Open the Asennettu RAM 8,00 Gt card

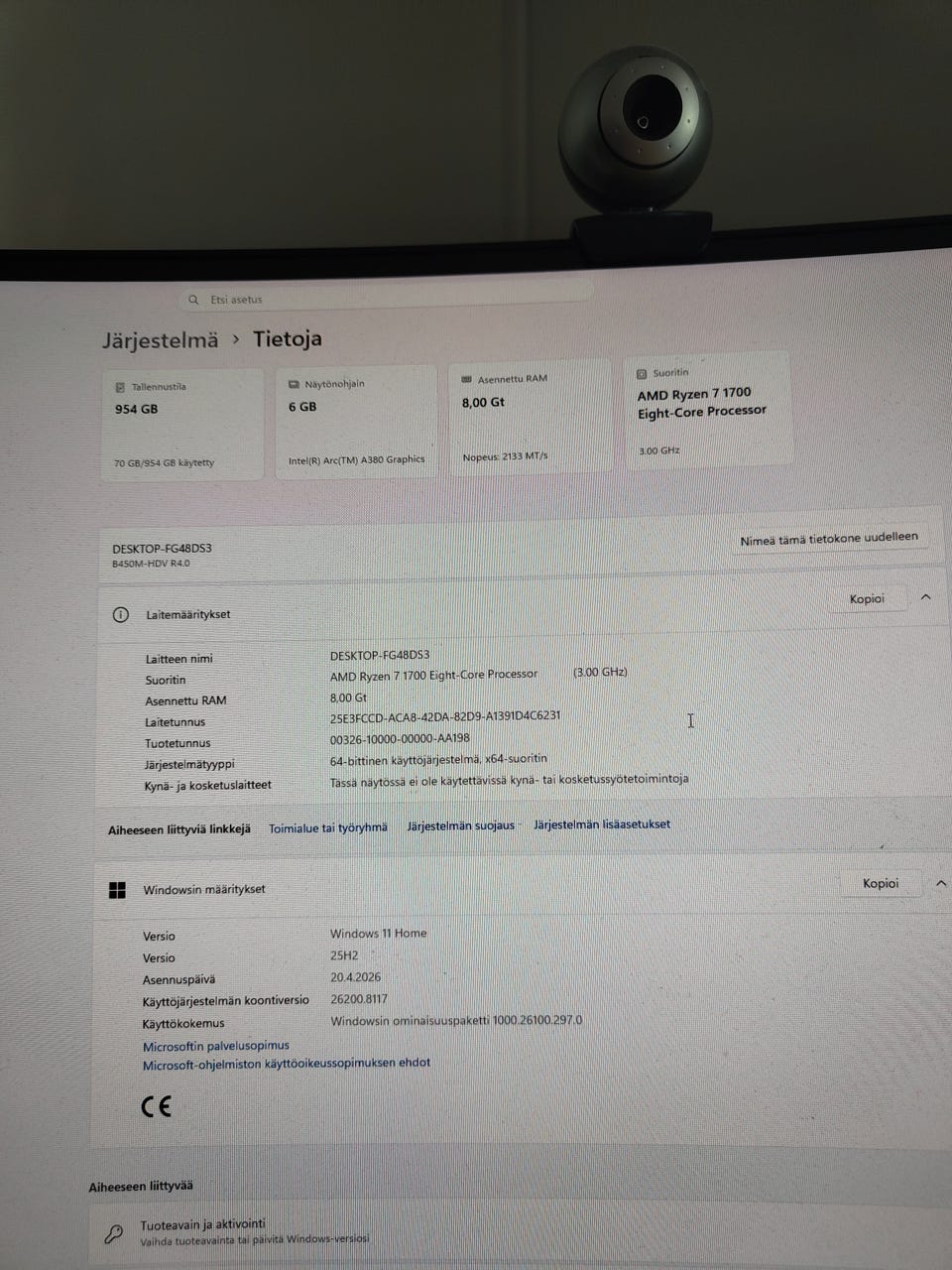529,417
